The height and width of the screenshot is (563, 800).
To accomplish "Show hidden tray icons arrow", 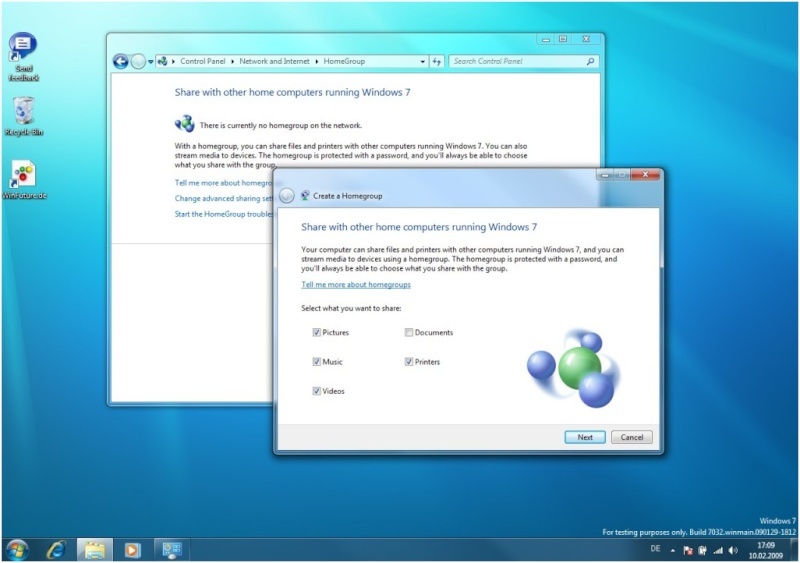I will click(672, 550).
